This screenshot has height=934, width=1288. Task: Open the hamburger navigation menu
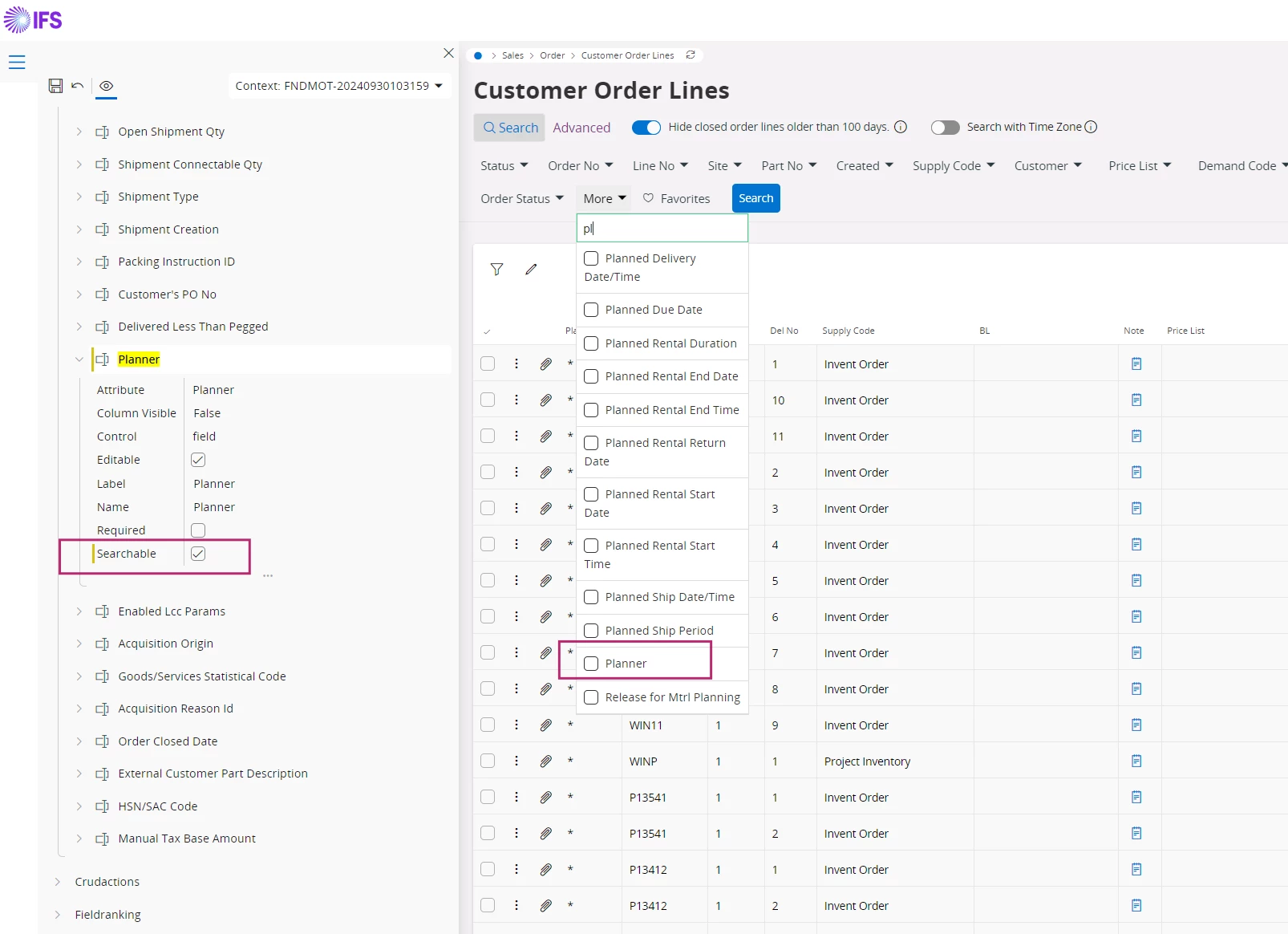coord(17,62)
